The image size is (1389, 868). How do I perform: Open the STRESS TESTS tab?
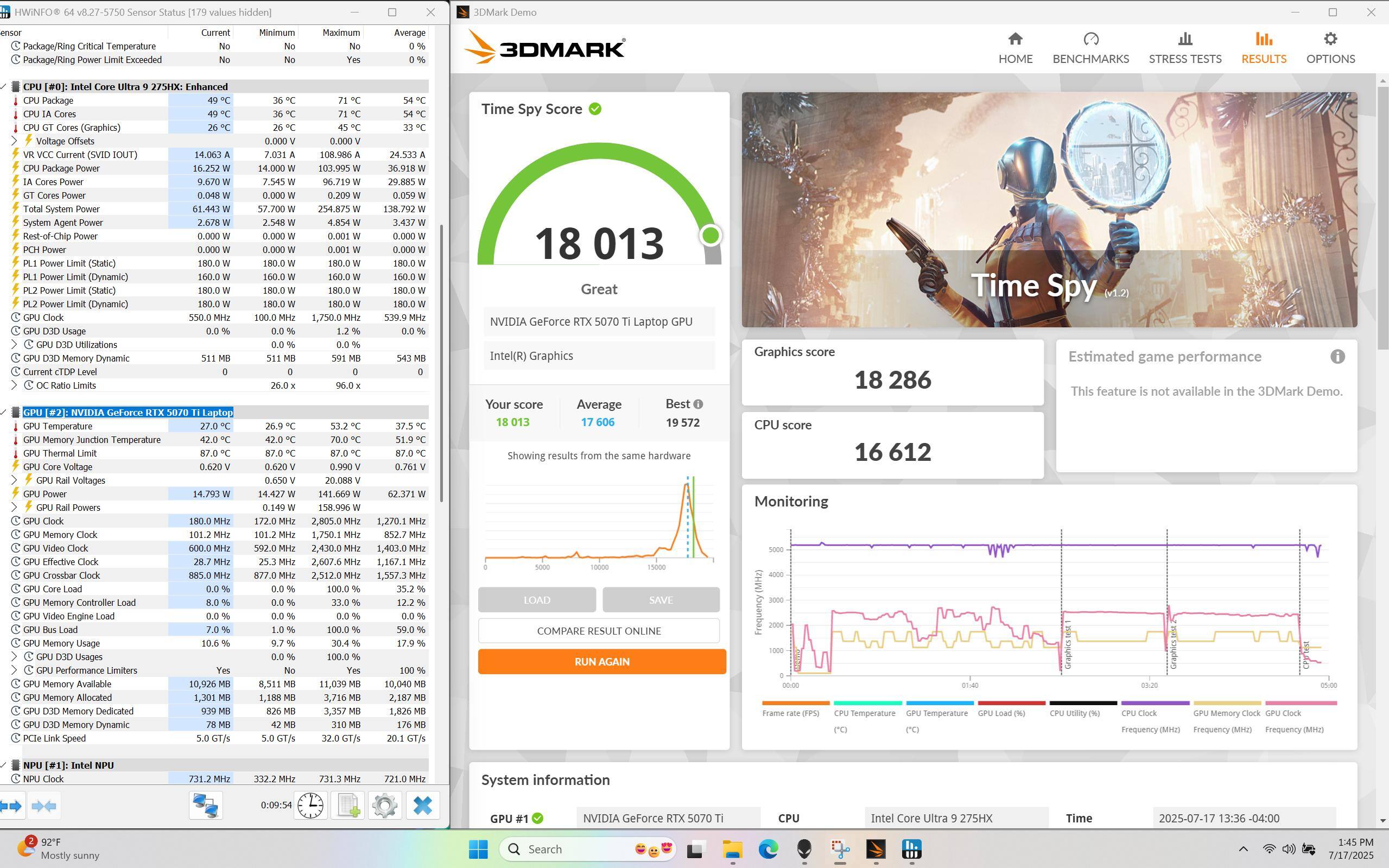(1185, 48)
